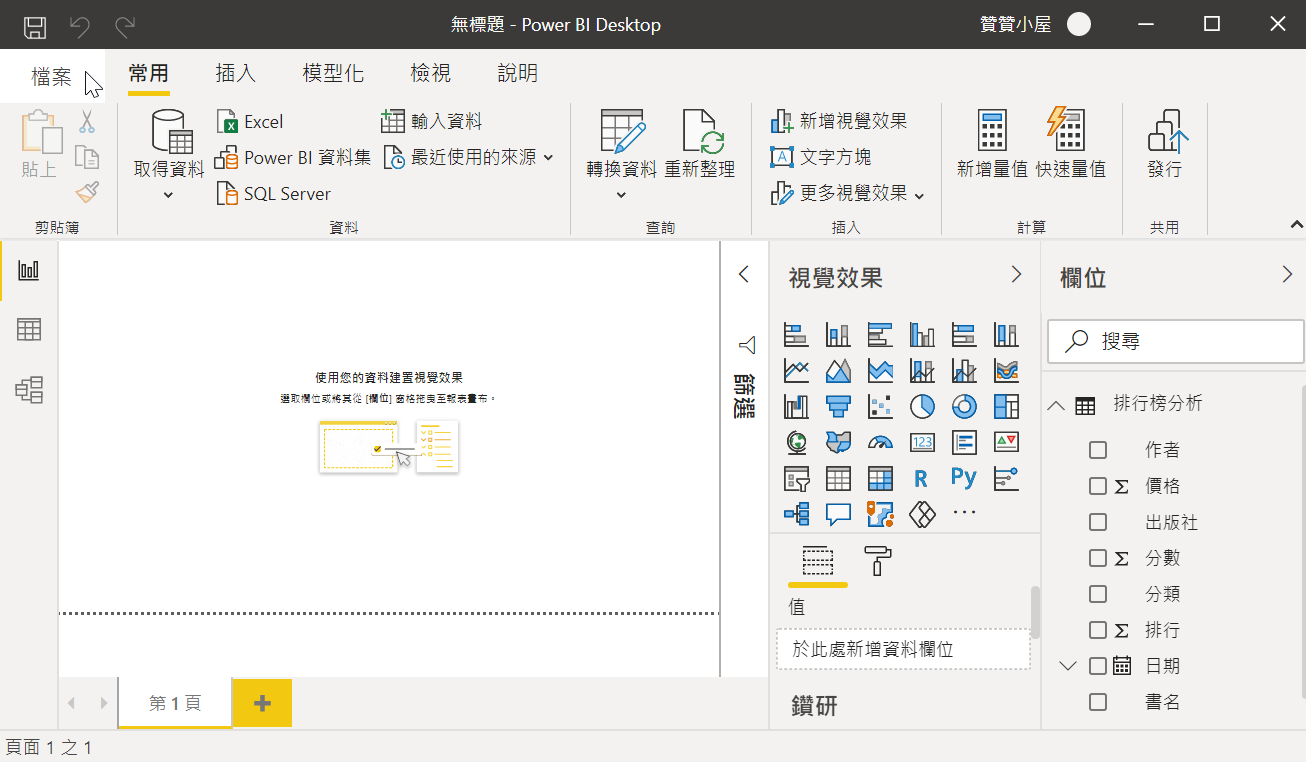The image size is (1306, 762).
Task: Check the 作者 field checkbox
Action: click(1098, 450)
